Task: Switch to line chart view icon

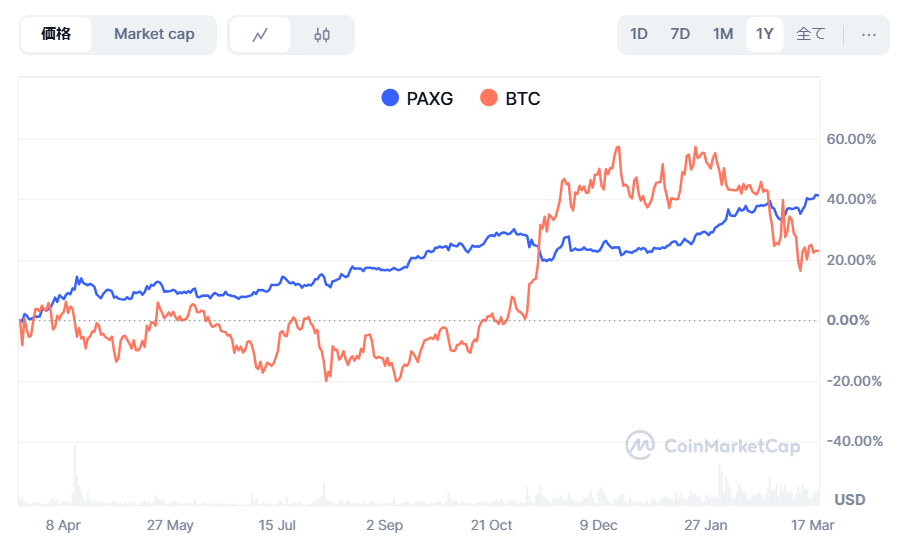Action: coord(260,35)
